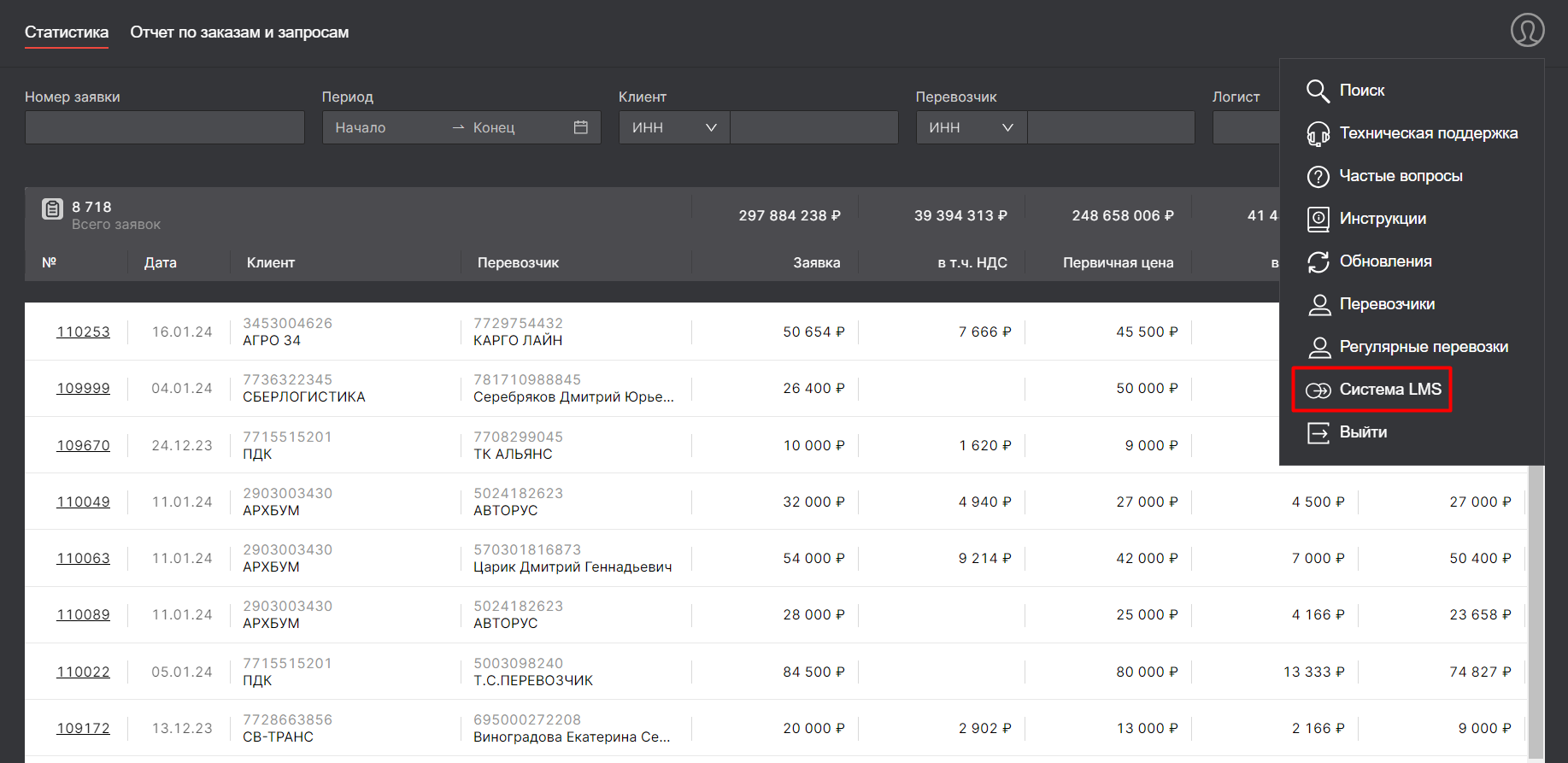Viewport: 1568px width, 763px height.
Task: Click the 248 658 006 ₽ total
Action: 1123,215
